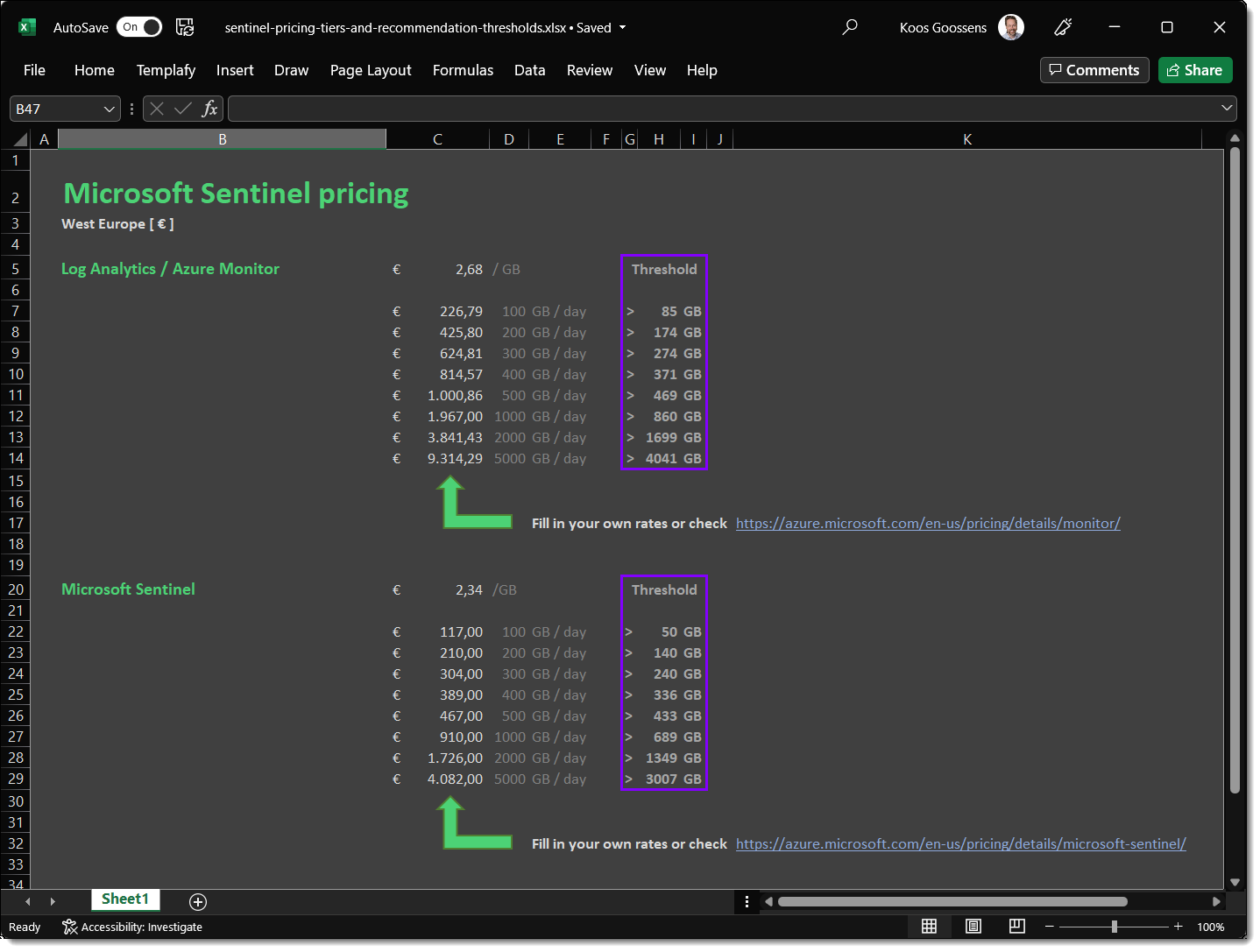Image resolution: width=1260 pixels, height=952 pixels.
Task: Open the Formulas tab
Action: tap(463, 70)
